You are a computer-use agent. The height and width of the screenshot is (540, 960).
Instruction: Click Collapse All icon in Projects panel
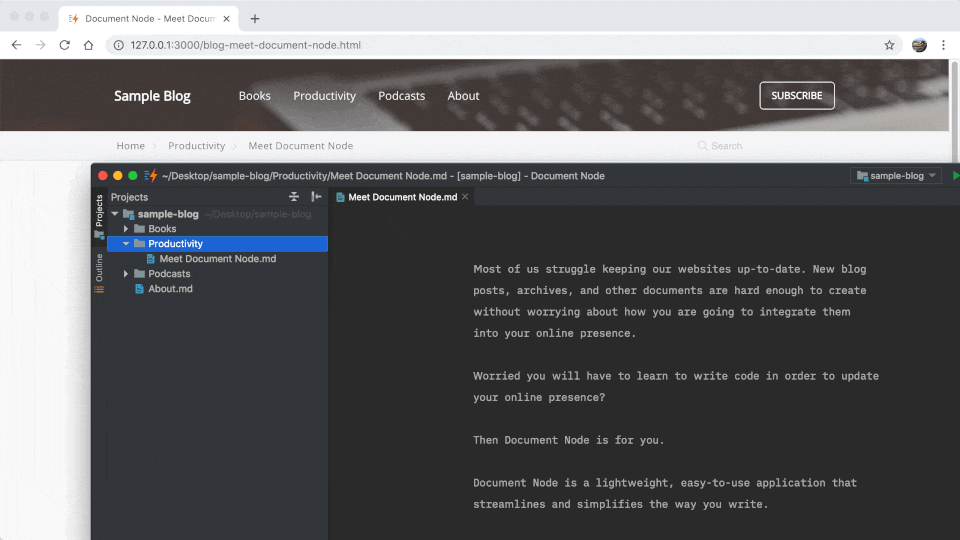coord(294,197)
